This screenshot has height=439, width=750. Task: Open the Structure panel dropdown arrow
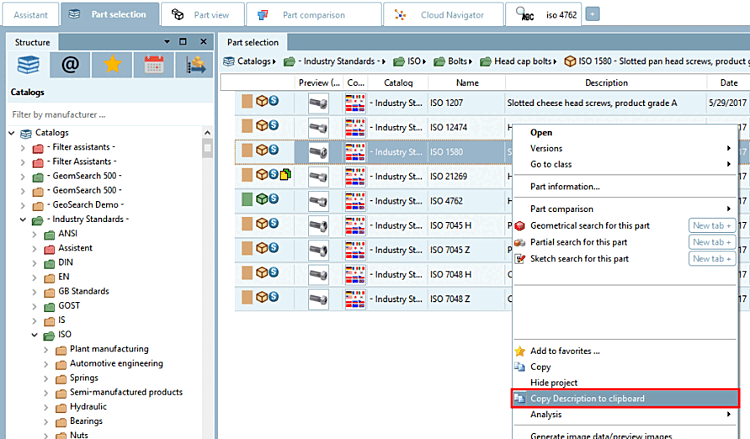(x=167, y=42)
